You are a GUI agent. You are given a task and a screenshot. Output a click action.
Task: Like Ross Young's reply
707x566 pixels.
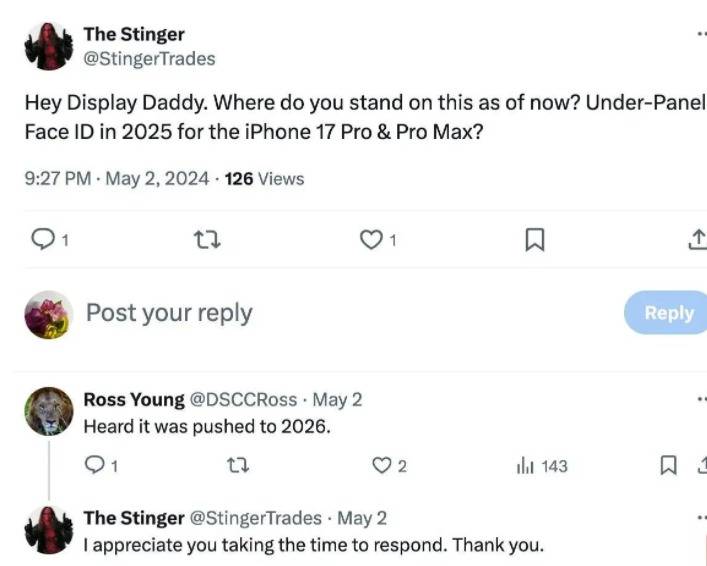pos(381,465)
